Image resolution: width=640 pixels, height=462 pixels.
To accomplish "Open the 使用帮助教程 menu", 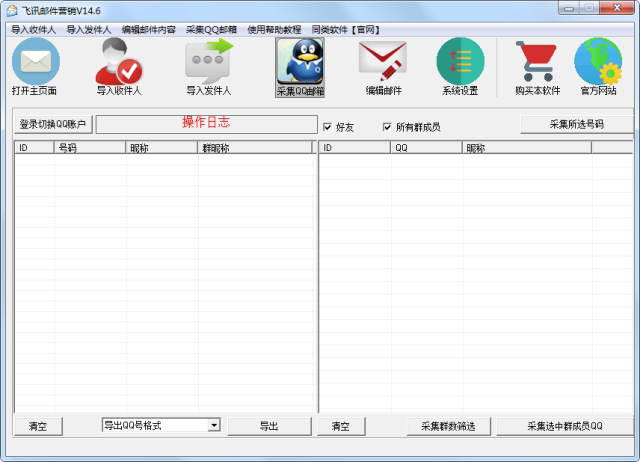I will [x=274, y=30].
